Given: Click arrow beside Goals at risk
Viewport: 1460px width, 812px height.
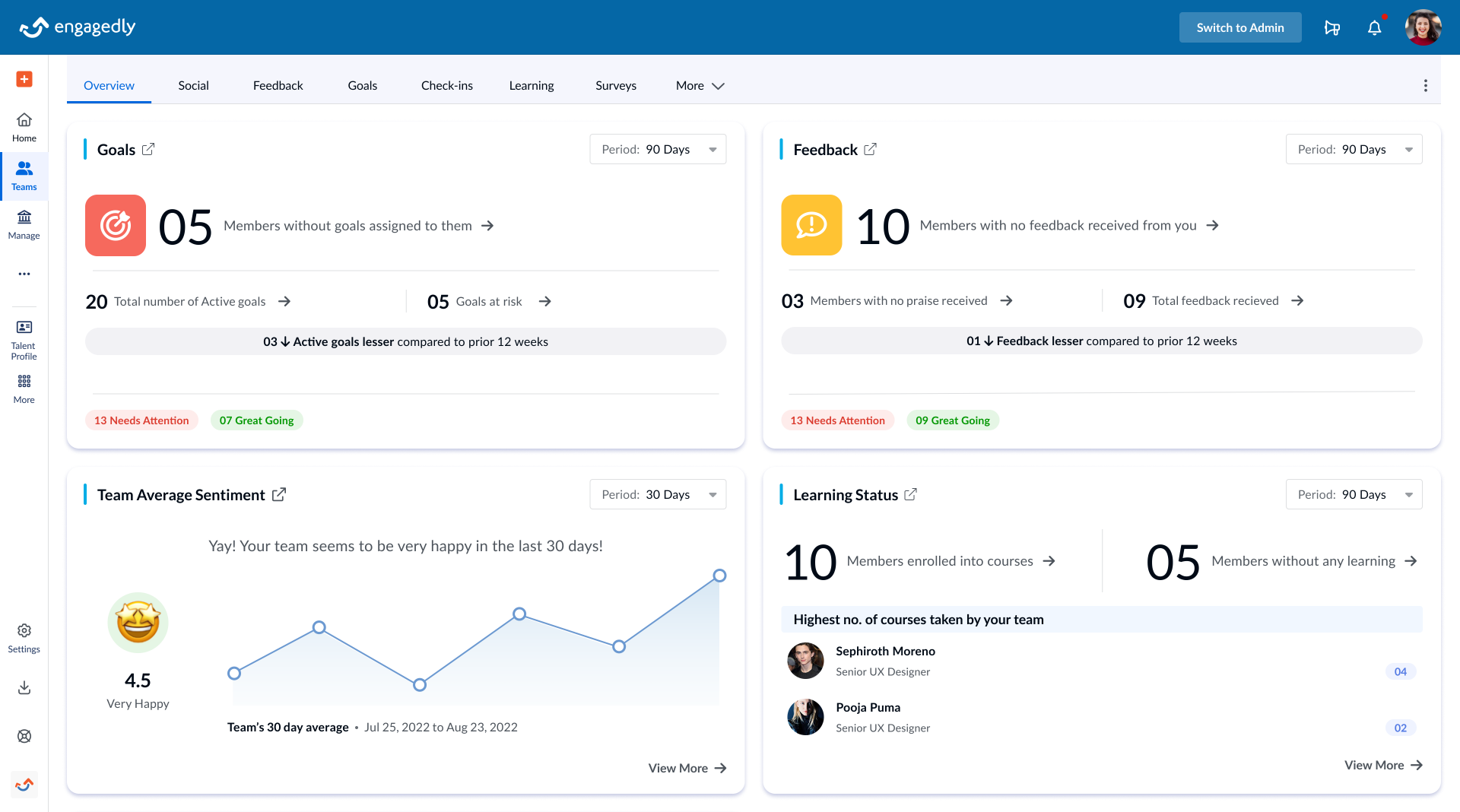Looking at the screenshot, I should coord(544,302).
